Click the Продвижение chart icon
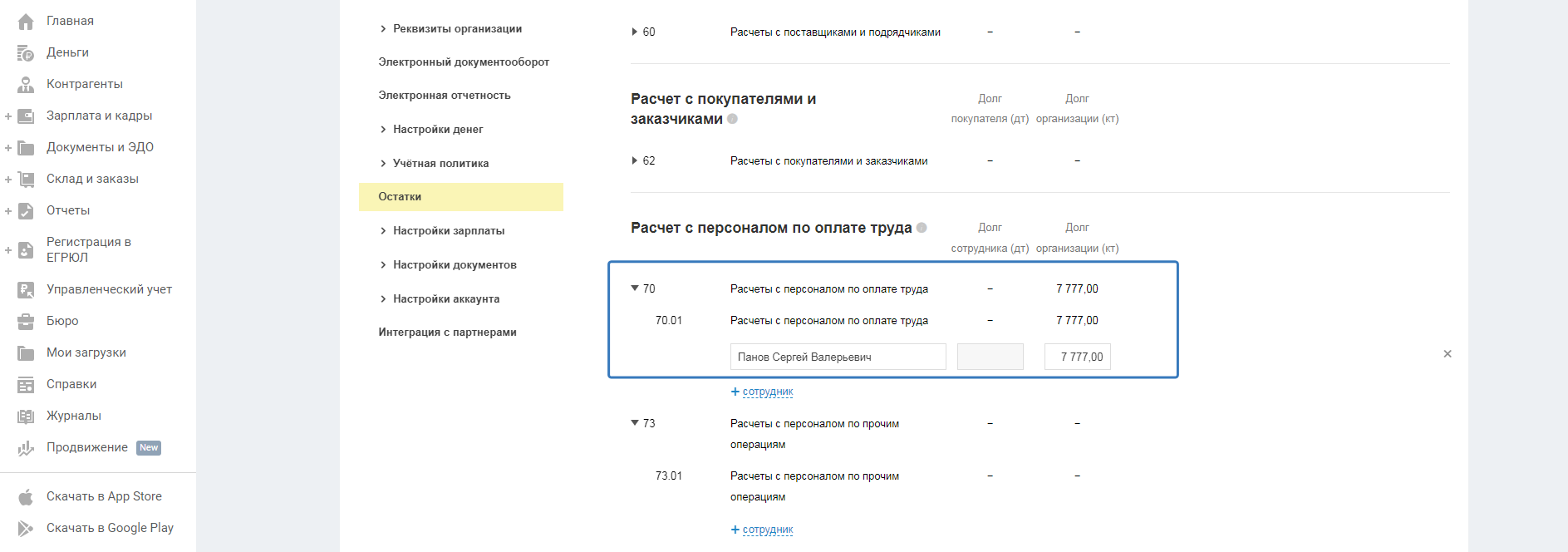This screenshot has width=1568, height=552. point(26,448)
